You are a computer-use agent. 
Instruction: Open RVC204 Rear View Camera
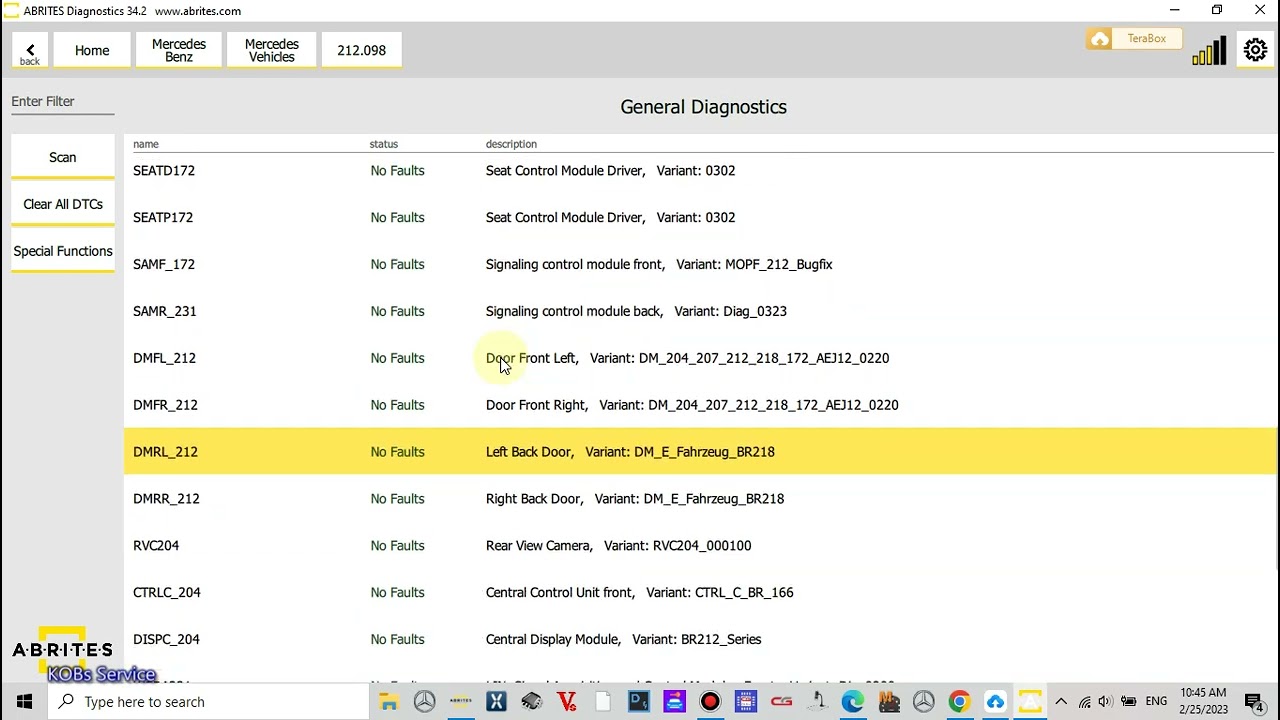pyautogui.click(x=700, y=546)
